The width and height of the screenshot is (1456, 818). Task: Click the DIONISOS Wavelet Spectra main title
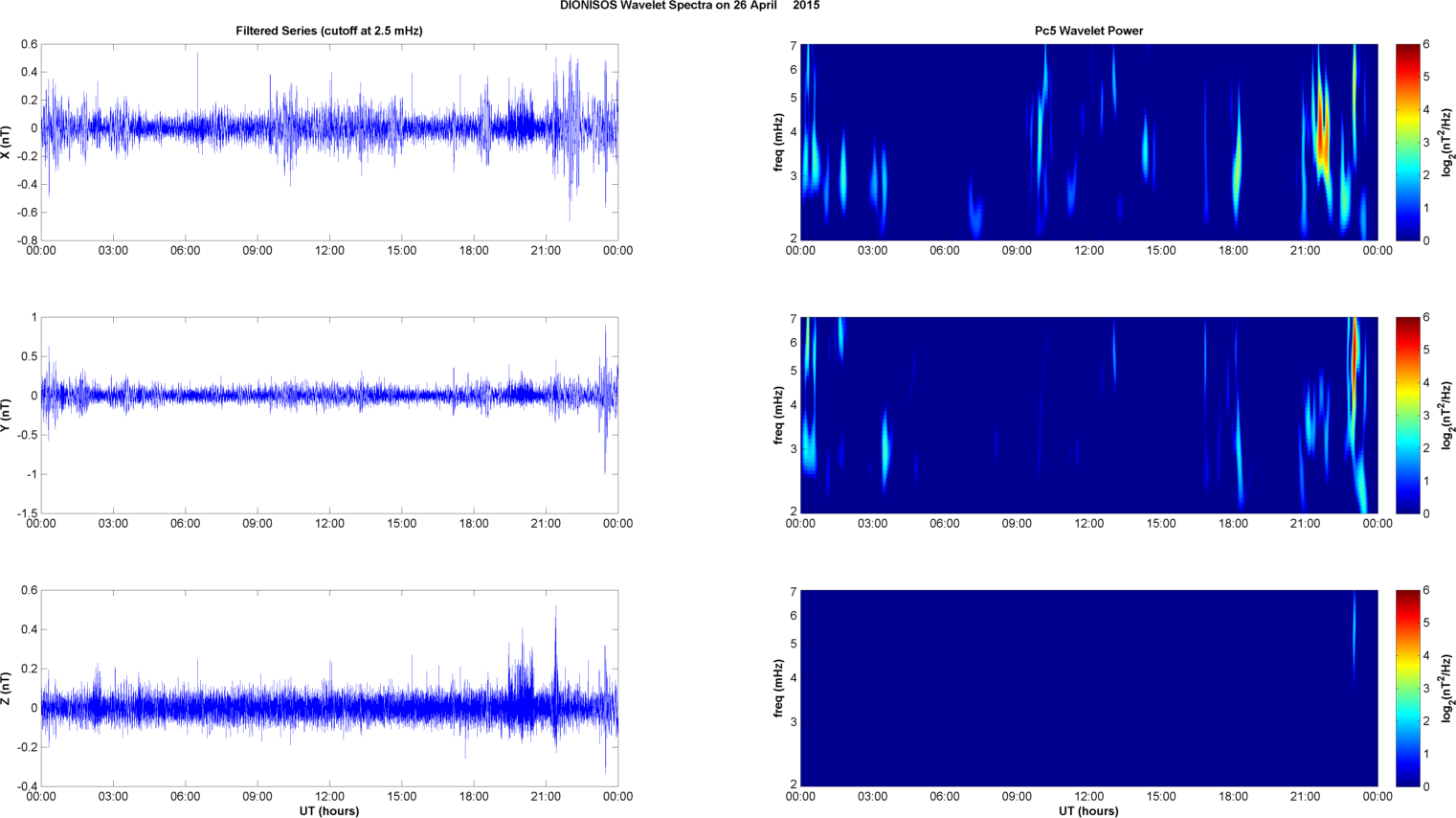[689, 6]
